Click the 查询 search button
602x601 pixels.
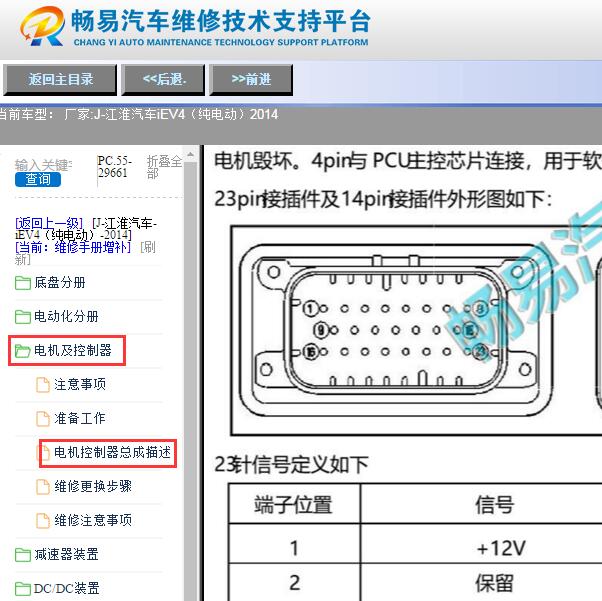(38, 179)
